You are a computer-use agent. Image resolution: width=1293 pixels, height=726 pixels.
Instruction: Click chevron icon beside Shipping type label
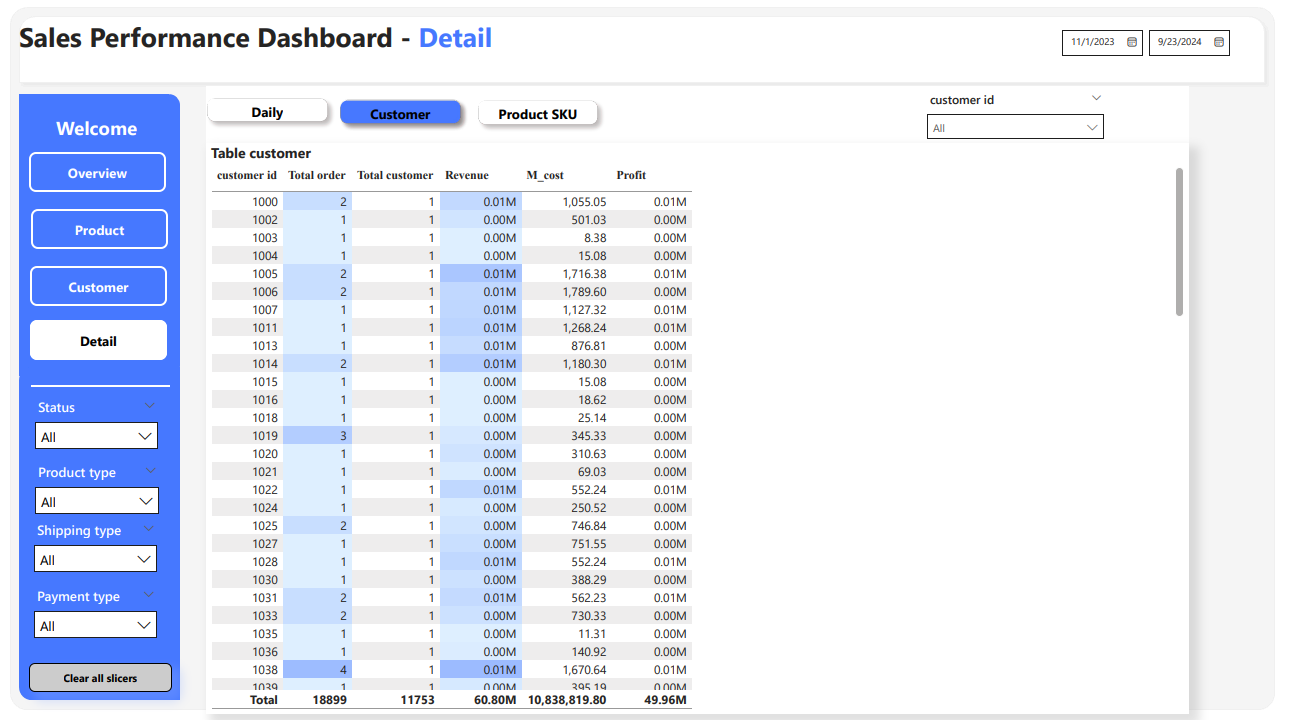pyautogui.click(x=149, y=529)
